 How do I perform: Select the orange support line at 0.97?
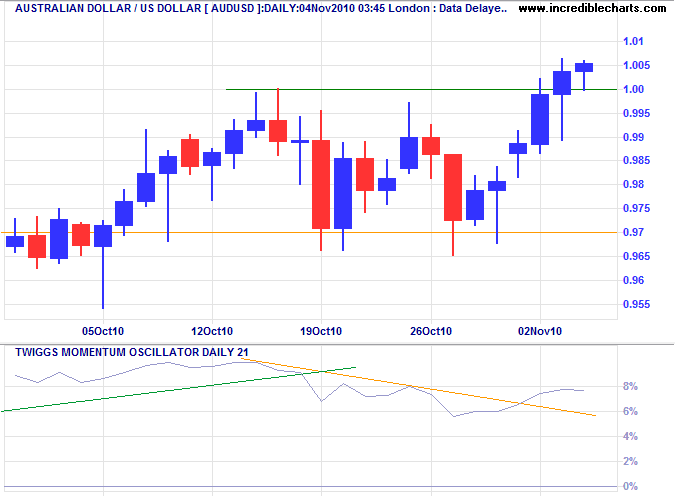(x=309, y=233)
